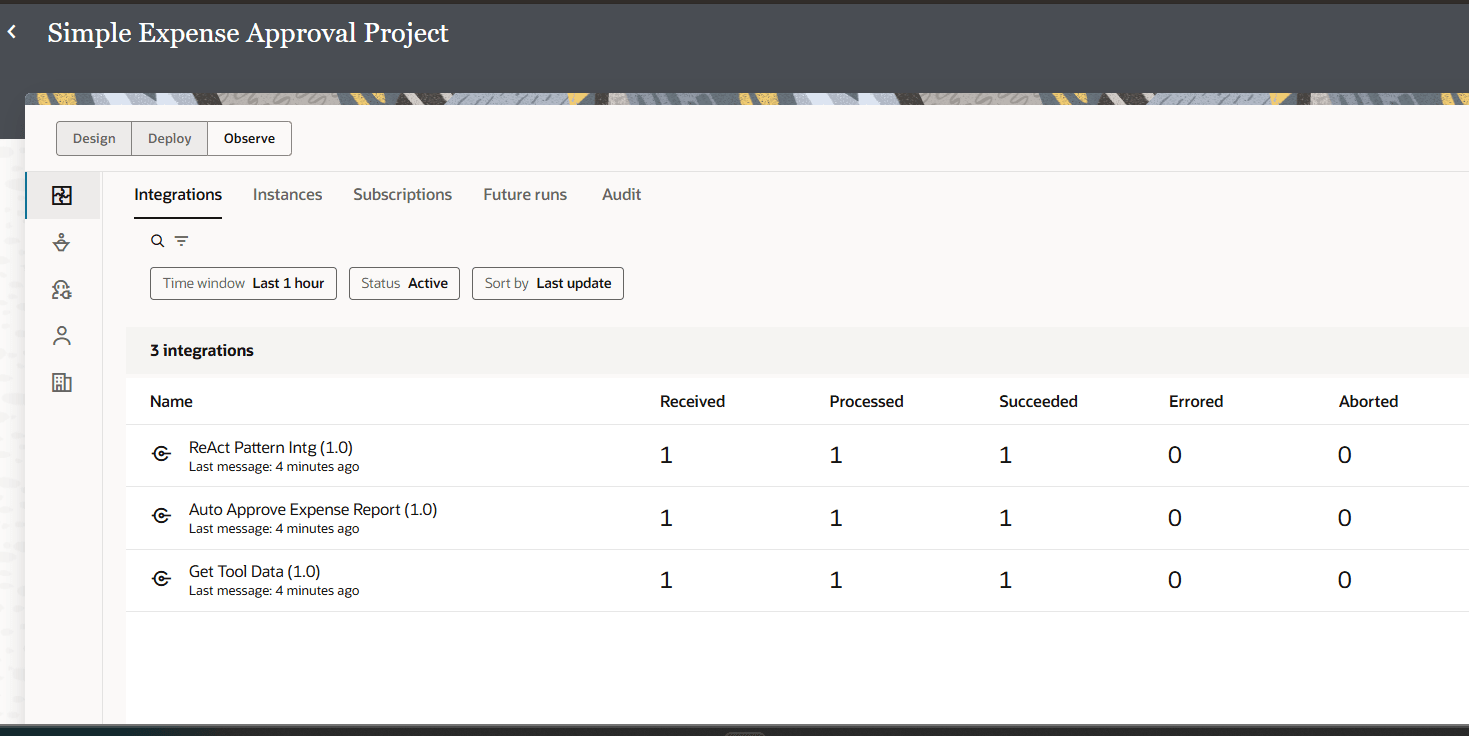Click the Succeeded count for Get Tool Data
Screen dimensions: 1469x736
click(1005, 579)
